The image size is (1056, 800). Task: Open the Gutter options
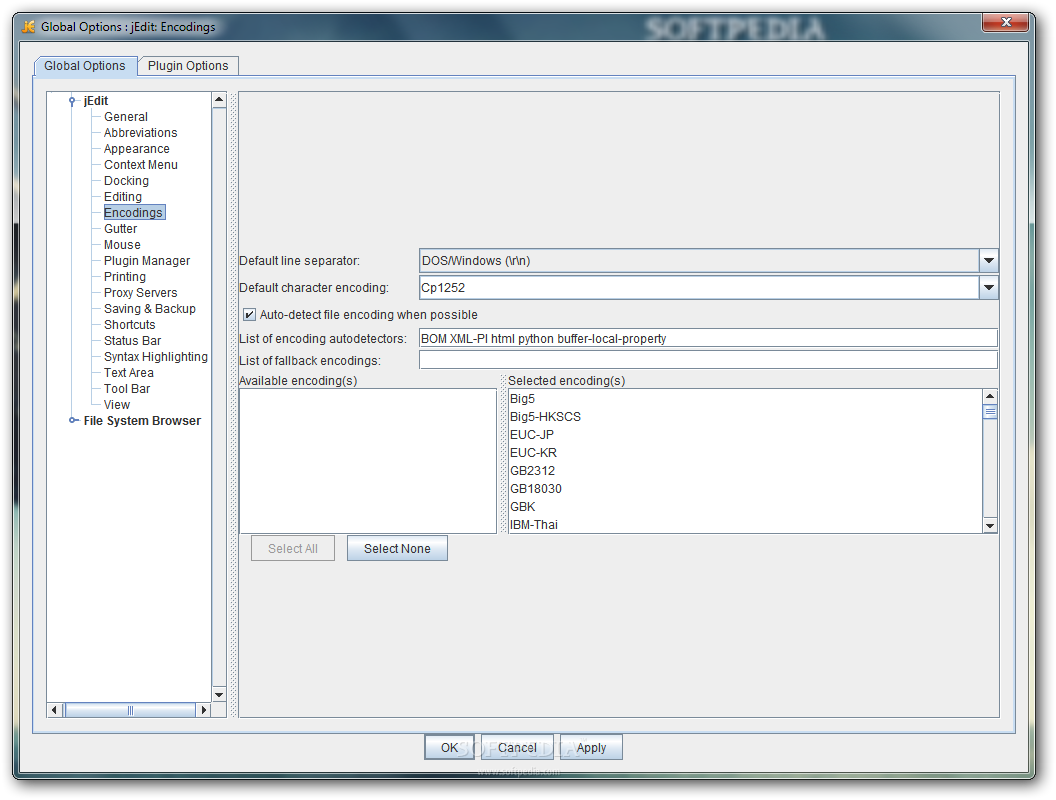pyautogui.click(x=121, y=229)
